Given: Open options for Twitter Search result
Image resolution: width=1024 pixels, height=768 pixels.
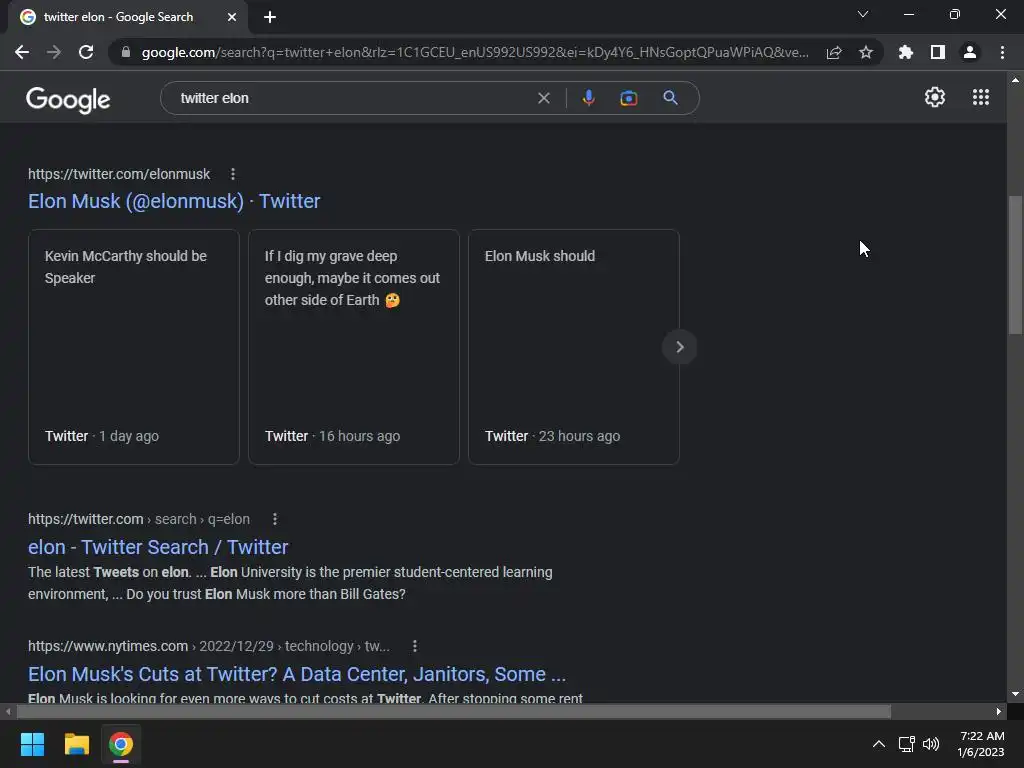Looking at the screenshot, I should [275, 519].
